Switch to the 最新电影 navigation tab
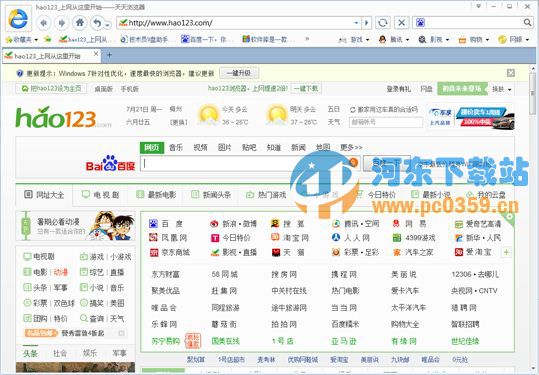Image resolution: width=539 pixels, height=375 pixels. (x=156, y=195)
